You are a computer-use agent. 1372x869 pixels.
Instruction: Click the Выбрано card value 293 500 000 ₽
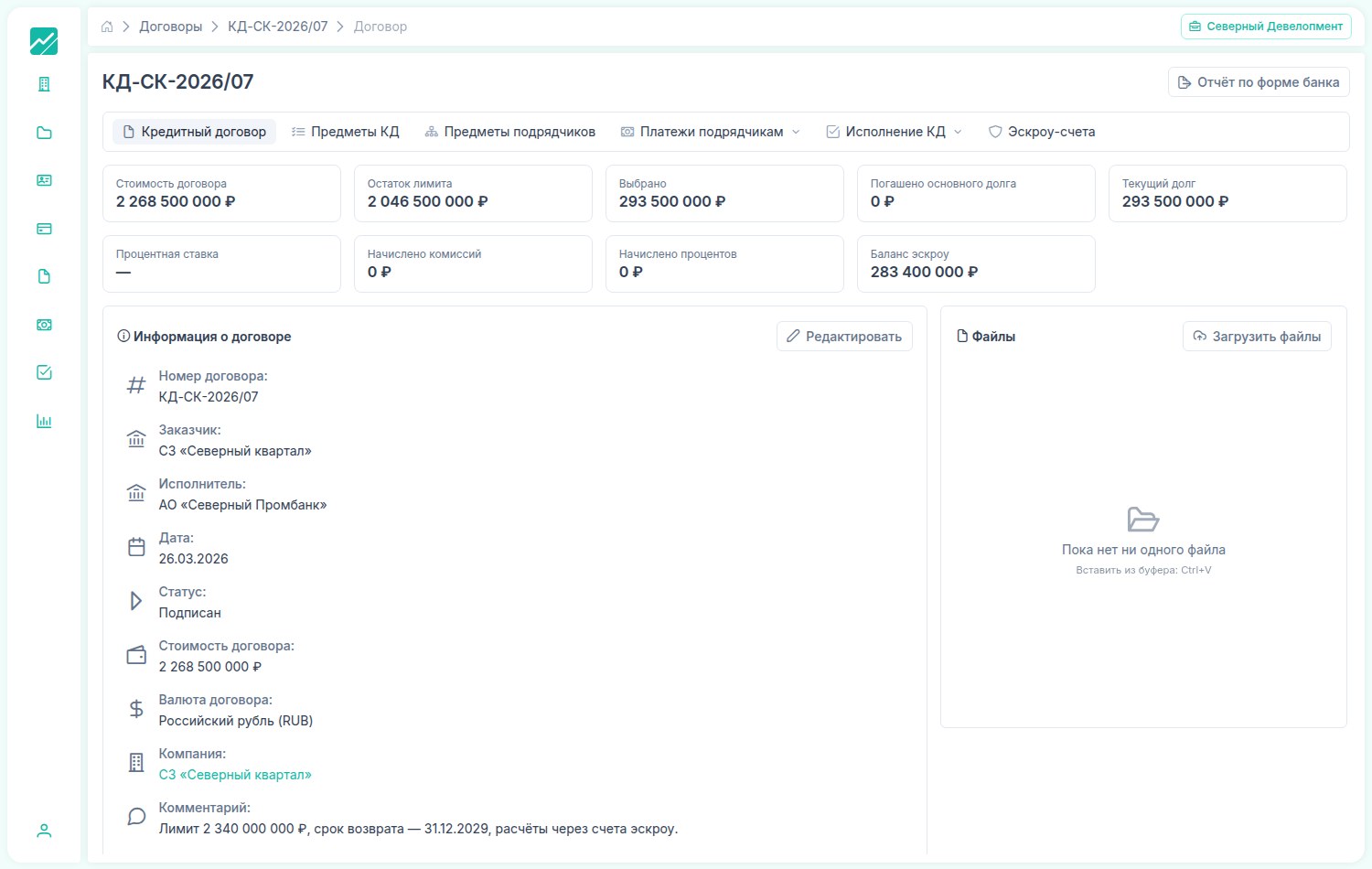(x=672, y=201)
